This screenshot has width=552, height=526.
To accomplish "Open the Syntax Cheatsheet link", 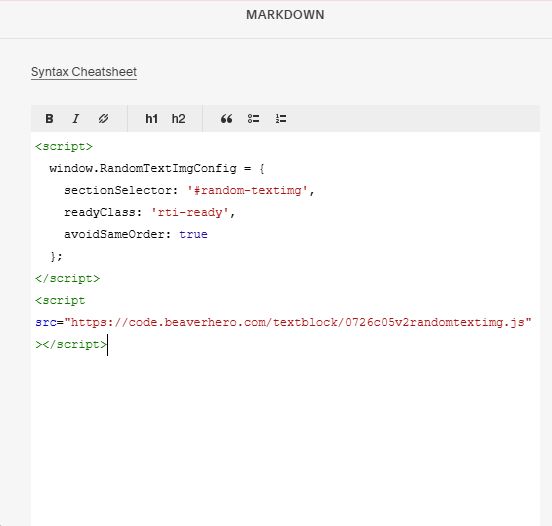I will tap(84, 72).
